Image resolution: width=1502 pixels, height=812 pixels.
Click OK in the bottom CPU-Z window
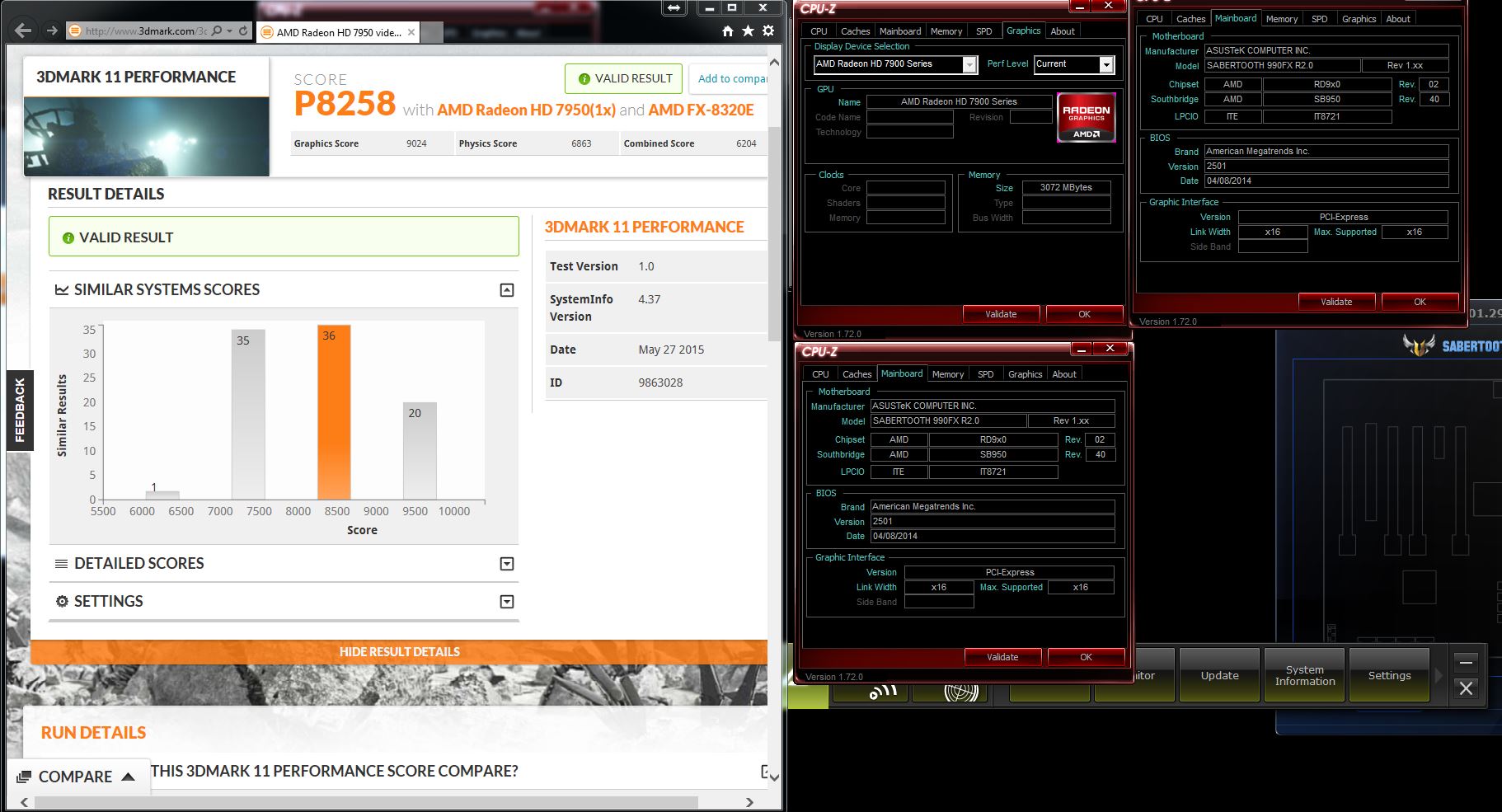(x=1086, y=657)
